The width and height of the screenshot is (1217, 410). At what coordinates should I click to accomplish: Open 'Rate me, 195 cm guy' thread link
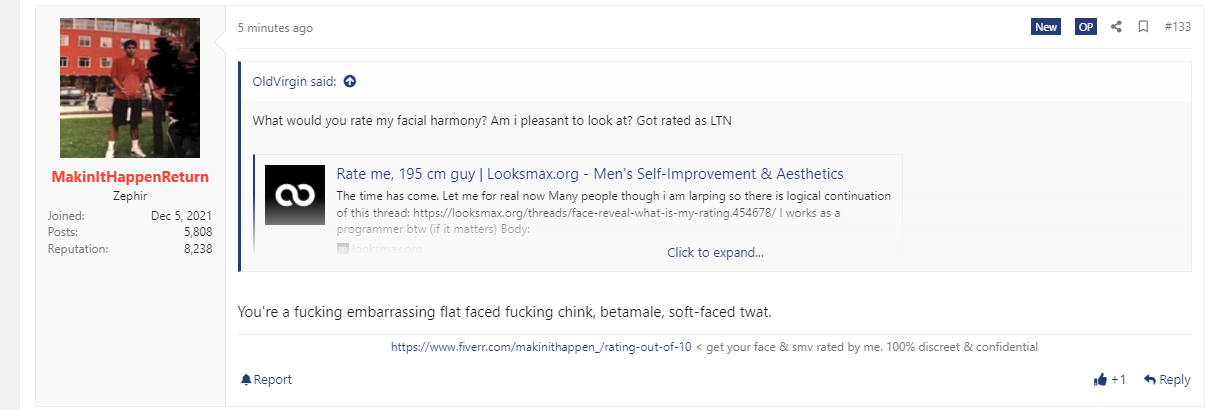(x=590, y=174)
